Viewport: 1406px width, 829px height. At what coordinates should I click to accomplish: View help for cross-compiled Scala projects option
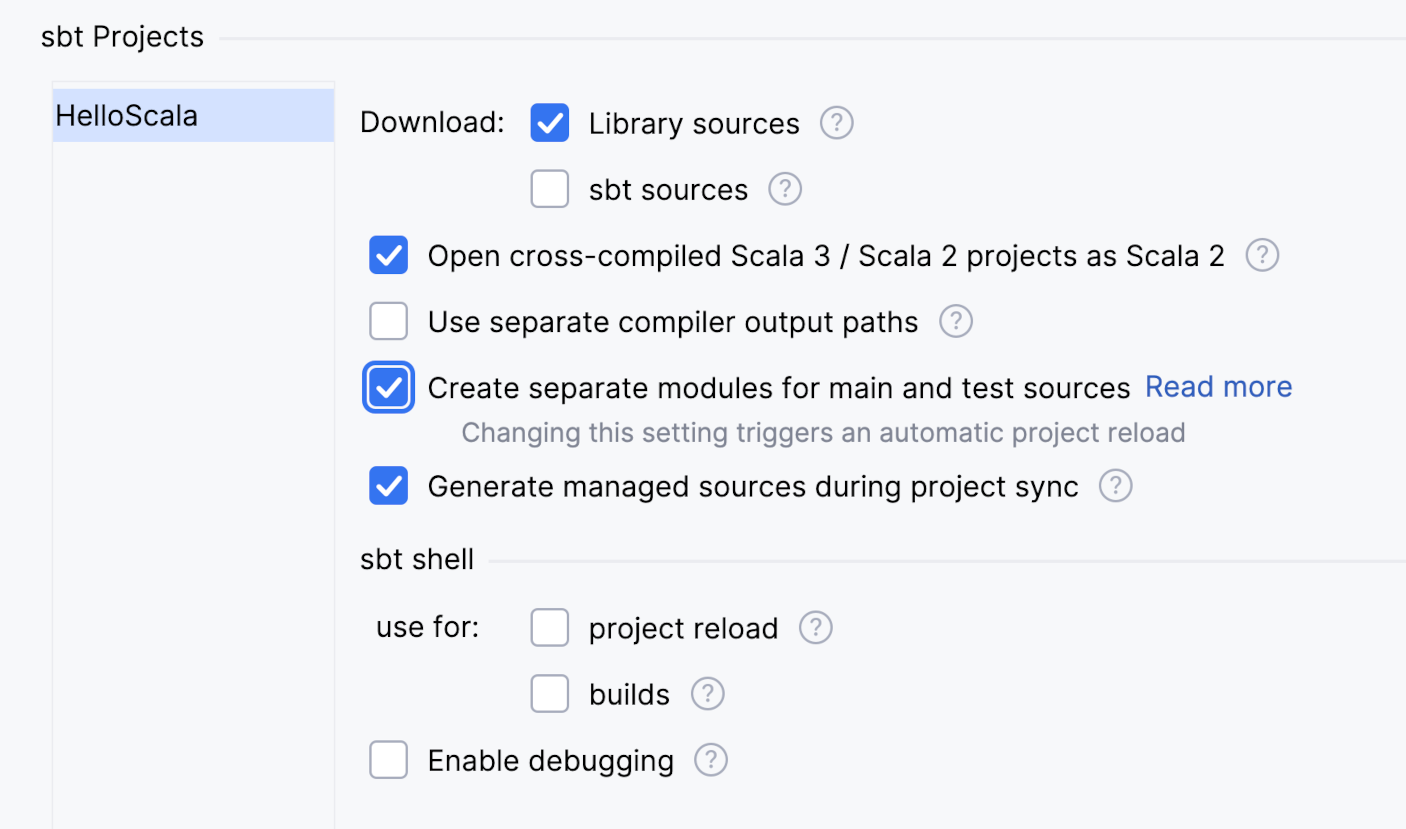(x=1262, y=255)
